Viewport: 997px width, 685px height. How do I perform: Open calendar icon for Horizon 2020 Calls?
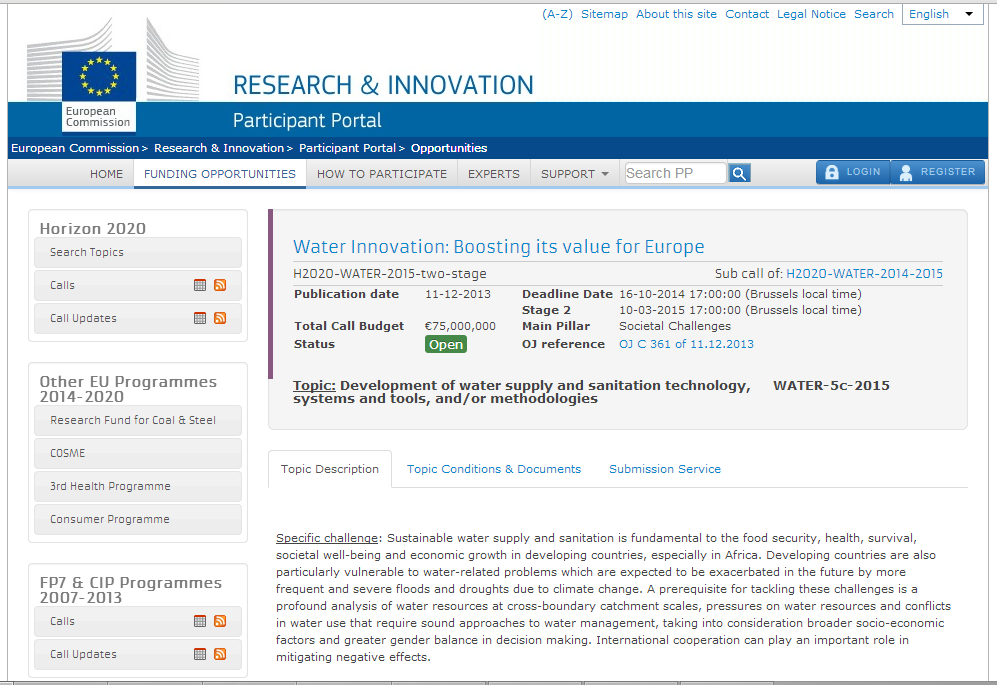[200, 285]
